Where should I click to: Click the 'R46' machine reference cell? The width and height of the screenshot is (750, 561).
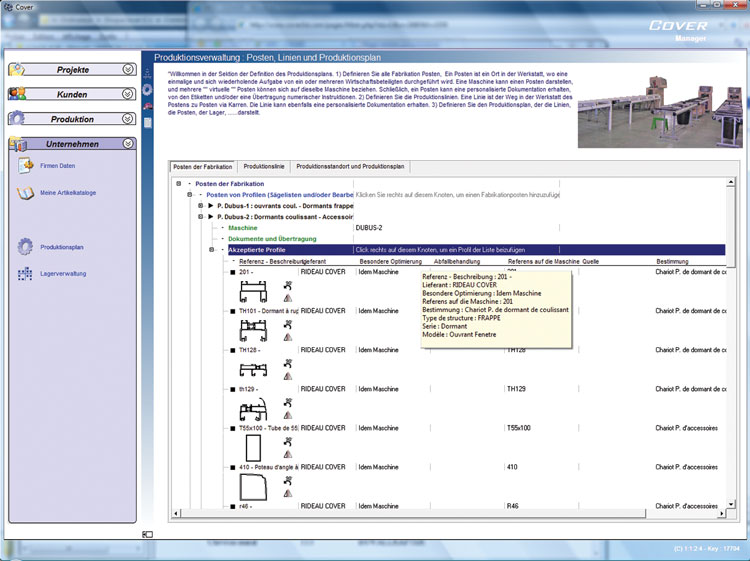pyautogui.click(x=513, y=506)
